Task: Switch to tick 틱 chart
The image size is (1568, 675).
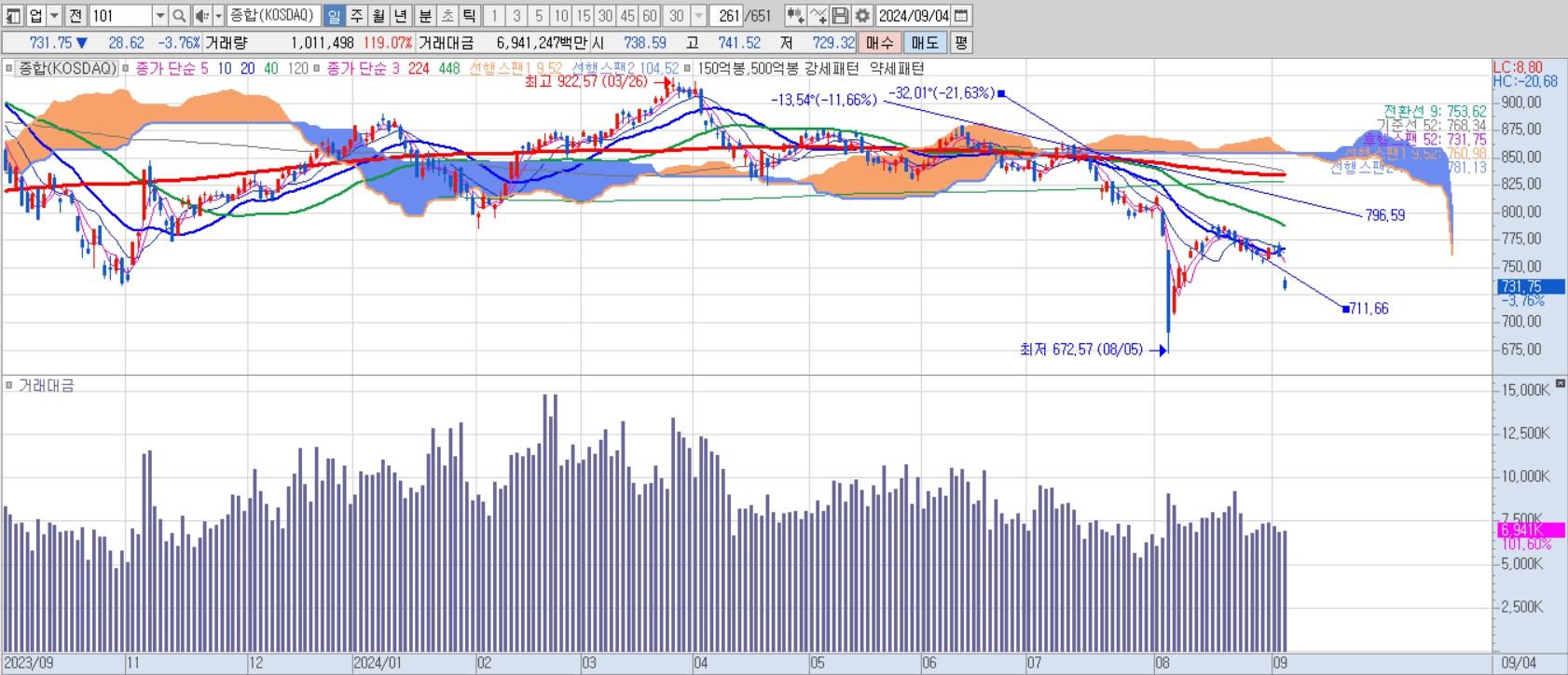Action: click(x=470, y=16)
